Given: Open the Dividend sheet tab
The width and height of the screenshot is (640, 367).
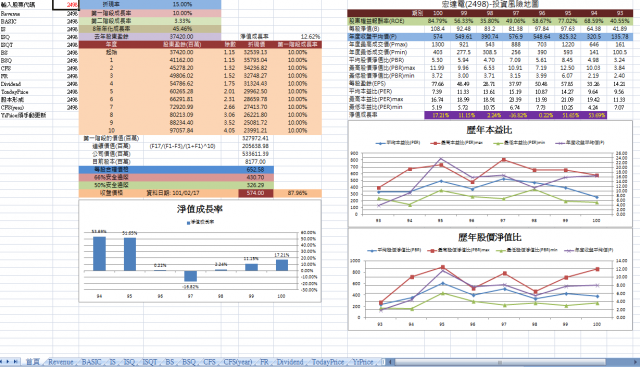Looking at the screenshot, I should 290,362.
